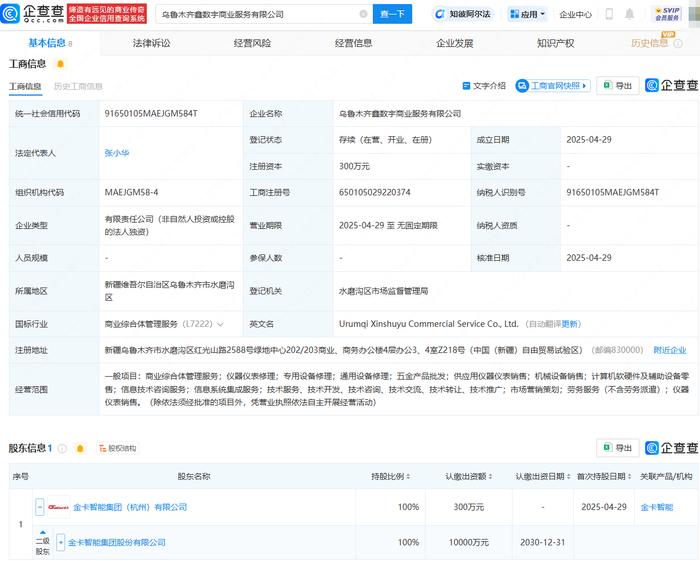
Task: Click the 金卡智能 company logo thumbnail
Action: [58, 507]
